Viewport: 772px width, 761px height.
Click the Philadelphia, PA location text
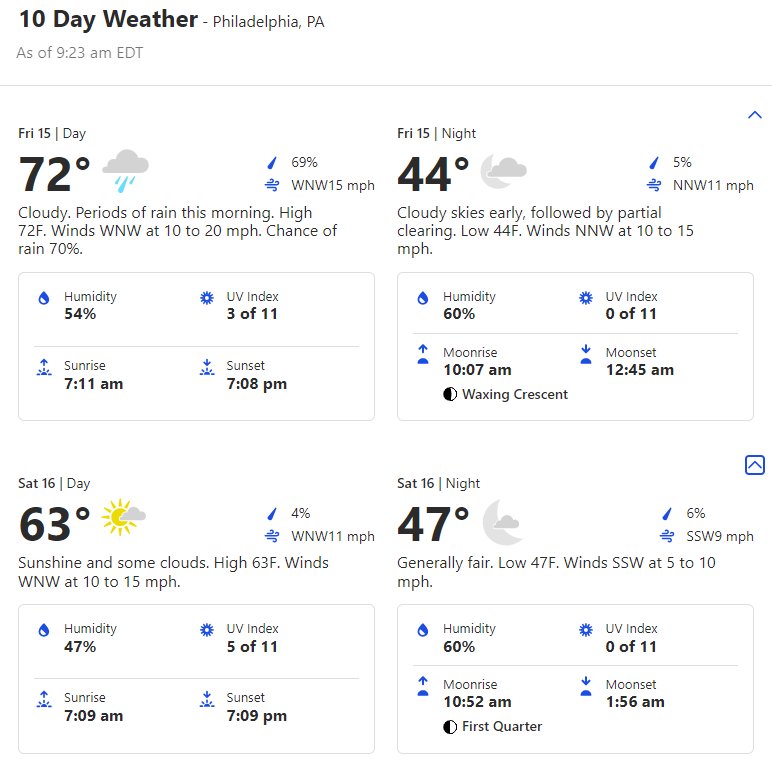268,22
